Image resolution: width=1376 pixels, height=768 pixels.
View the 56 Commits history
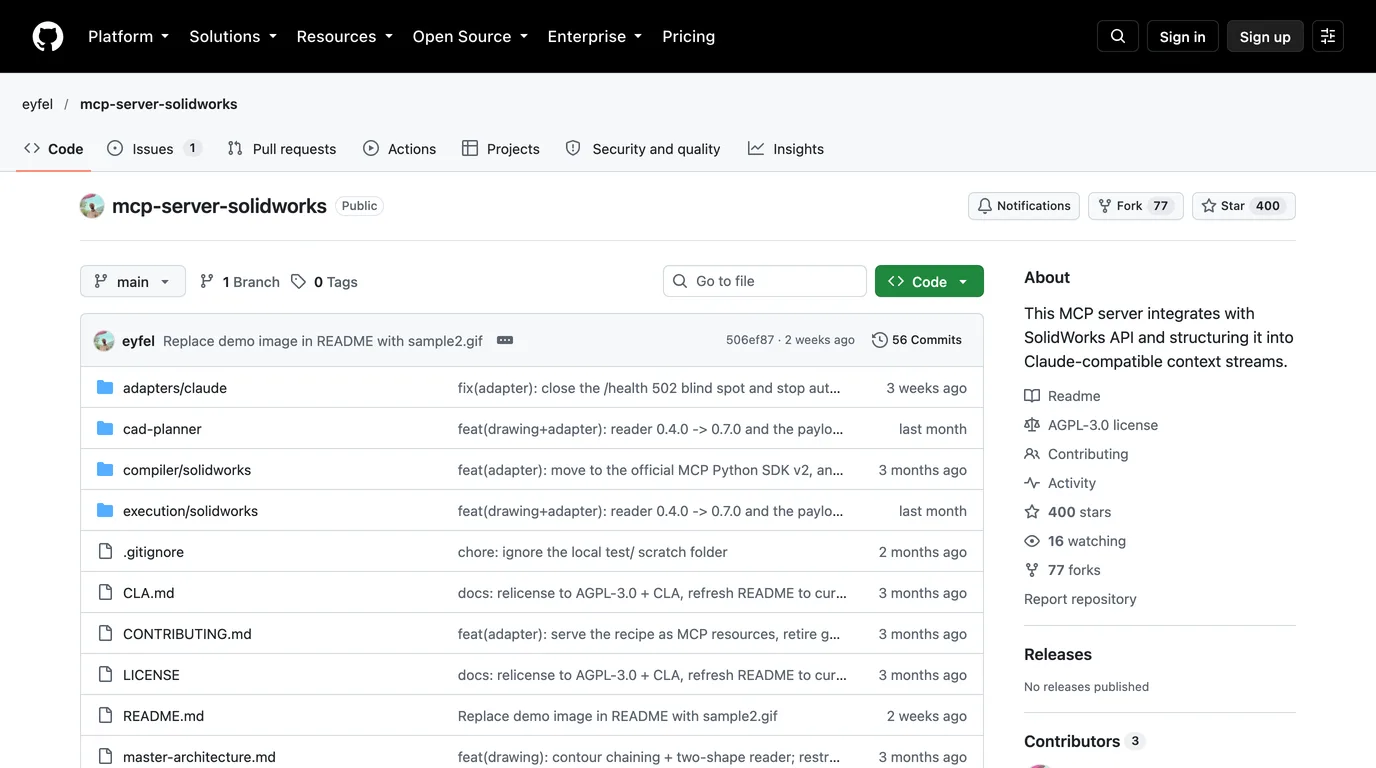[x=917, y=340]
